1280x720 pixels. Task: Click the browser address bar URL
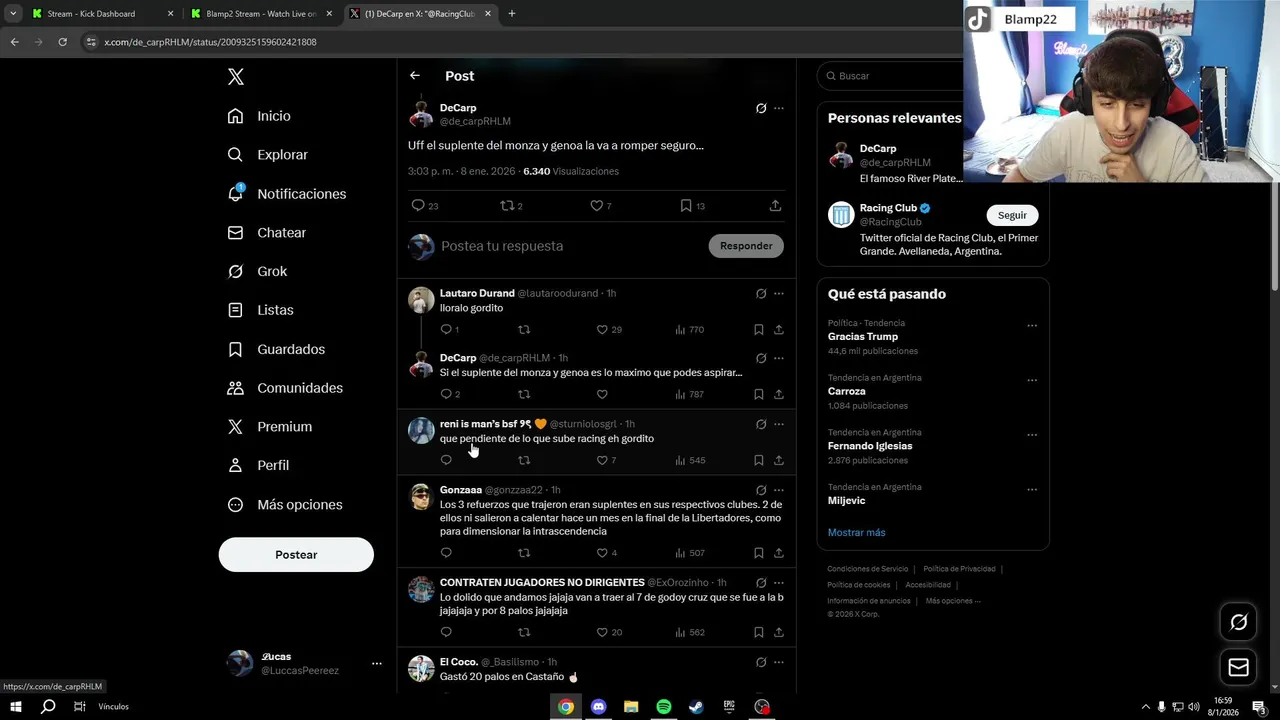point(210,42)
